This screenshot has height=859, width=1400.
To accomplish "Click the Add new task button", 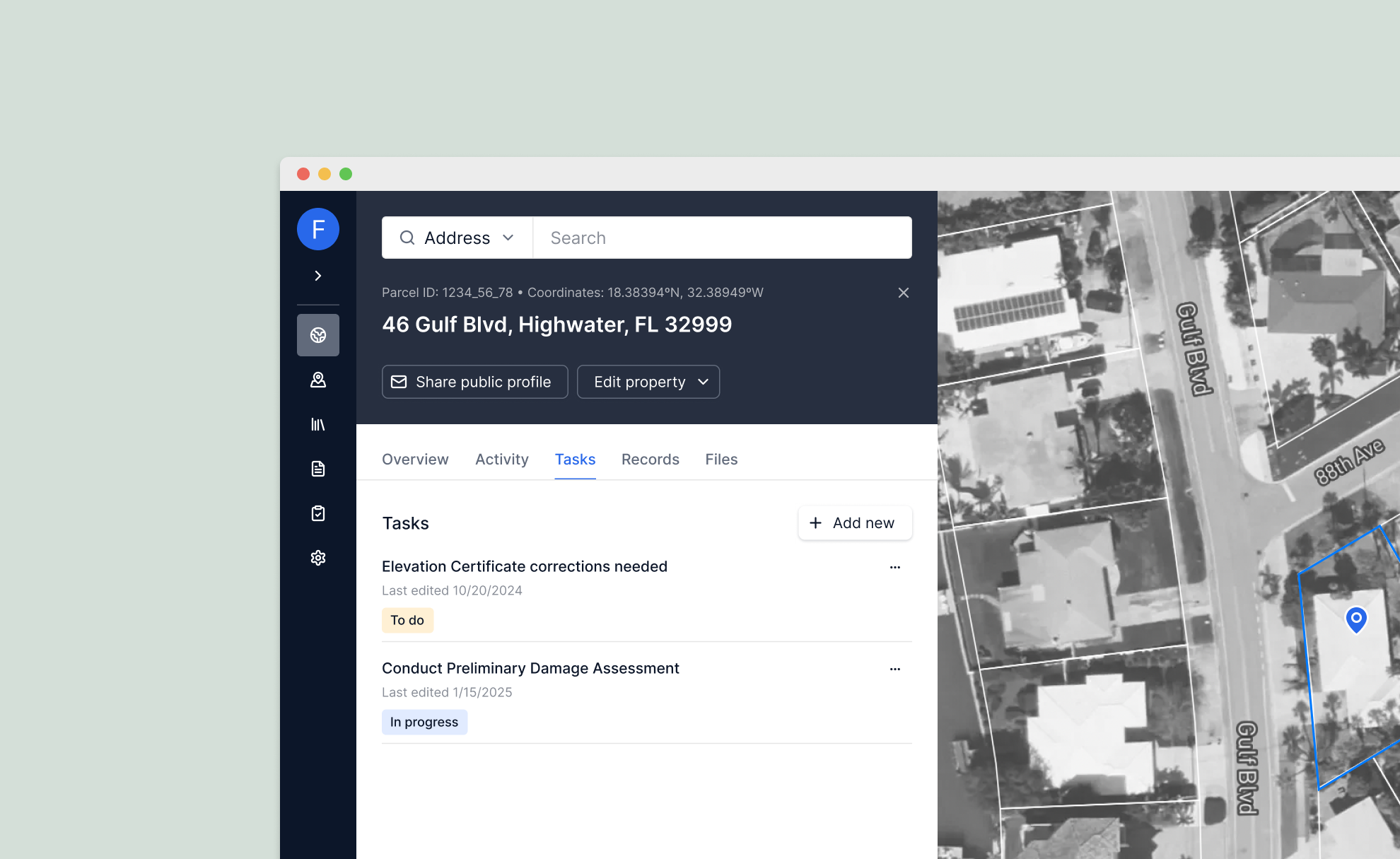I will (x=854, y=523).
